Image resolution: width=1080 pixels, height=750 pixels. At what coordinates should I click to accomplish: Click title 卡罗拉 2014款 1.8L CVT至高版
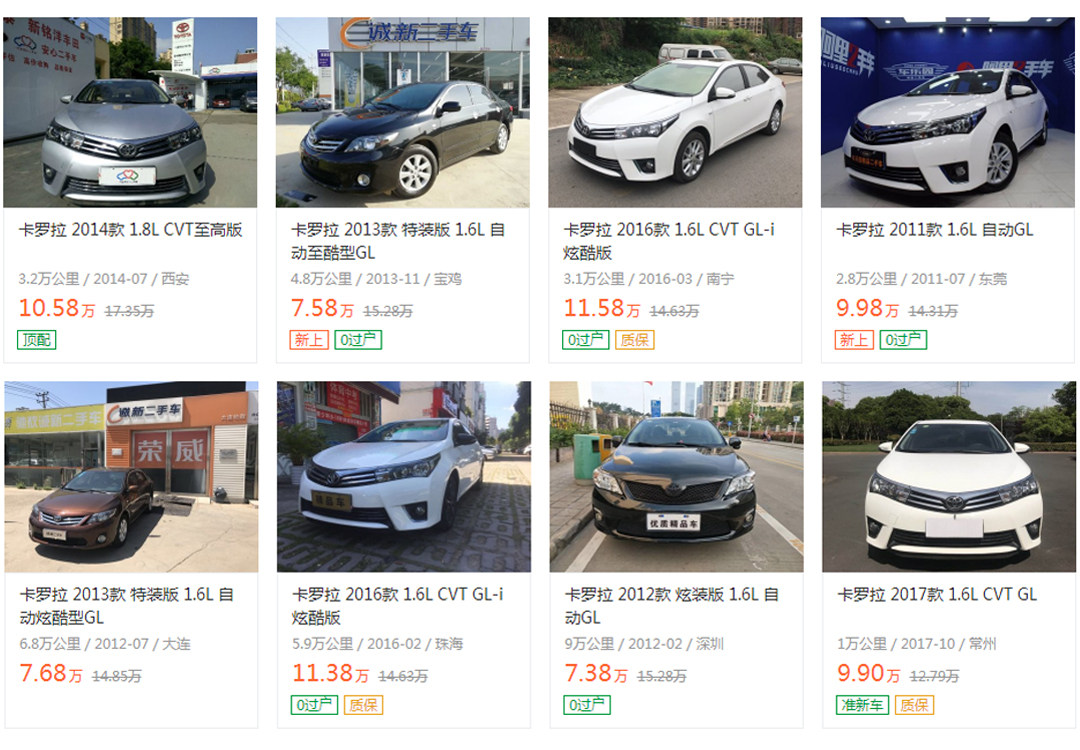coord(130,229)
